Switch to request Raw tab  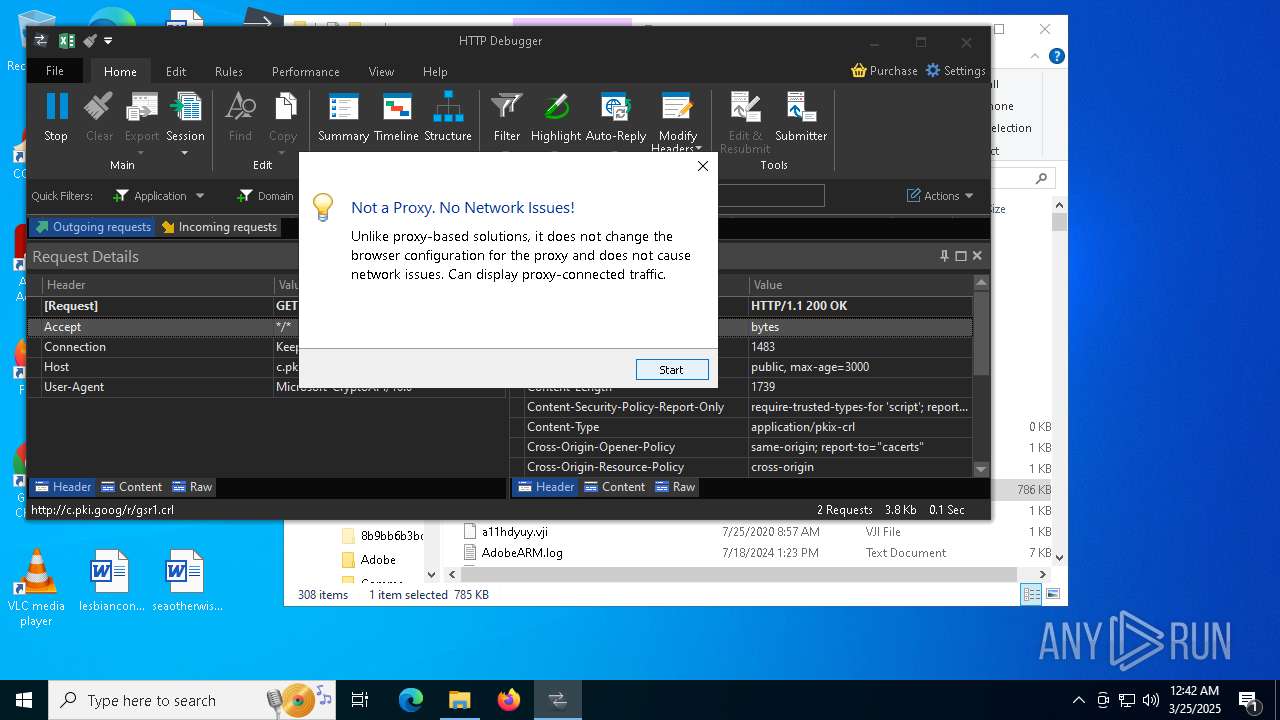click(192, 487)
